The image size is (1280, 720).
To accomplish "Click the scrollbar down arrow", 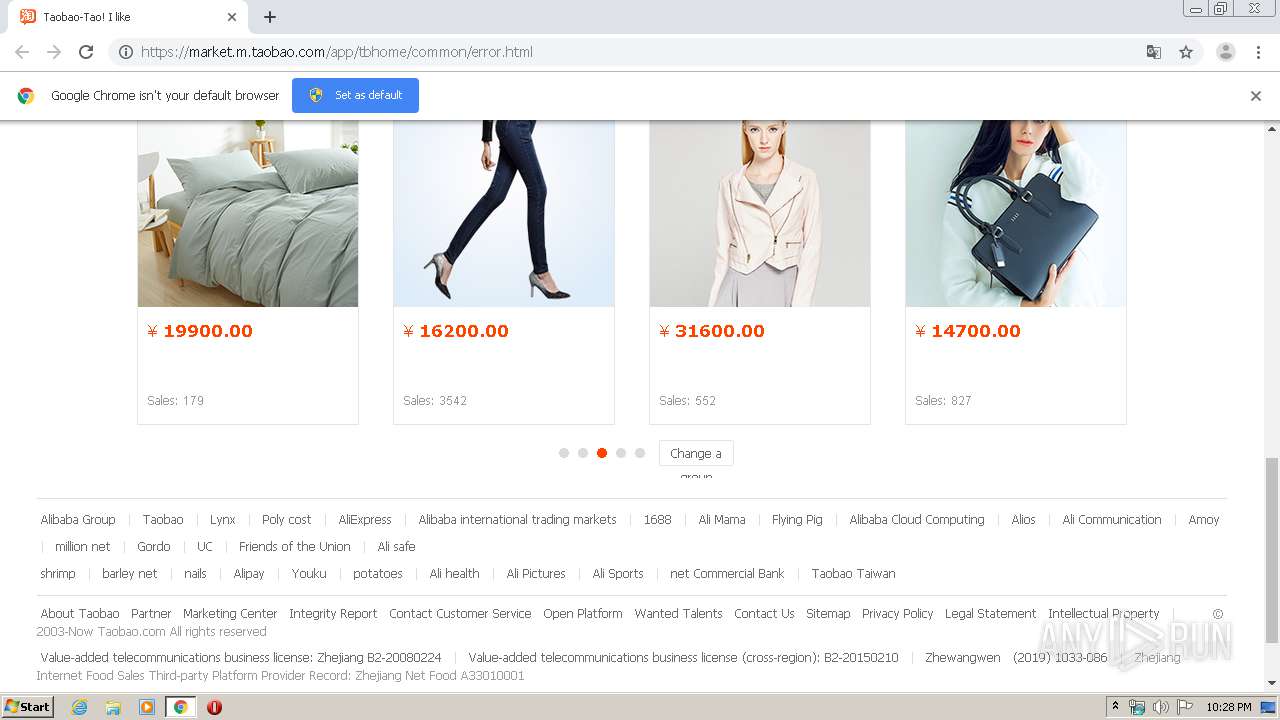I will point(1272,683).
